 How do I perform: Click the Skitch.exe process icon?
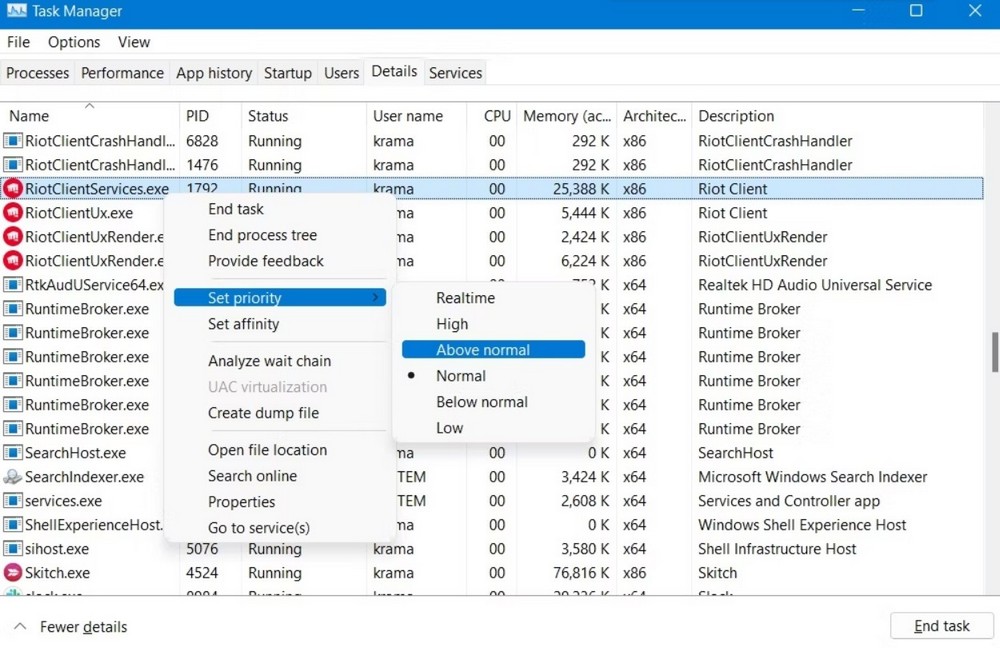(x=13, y=573)
